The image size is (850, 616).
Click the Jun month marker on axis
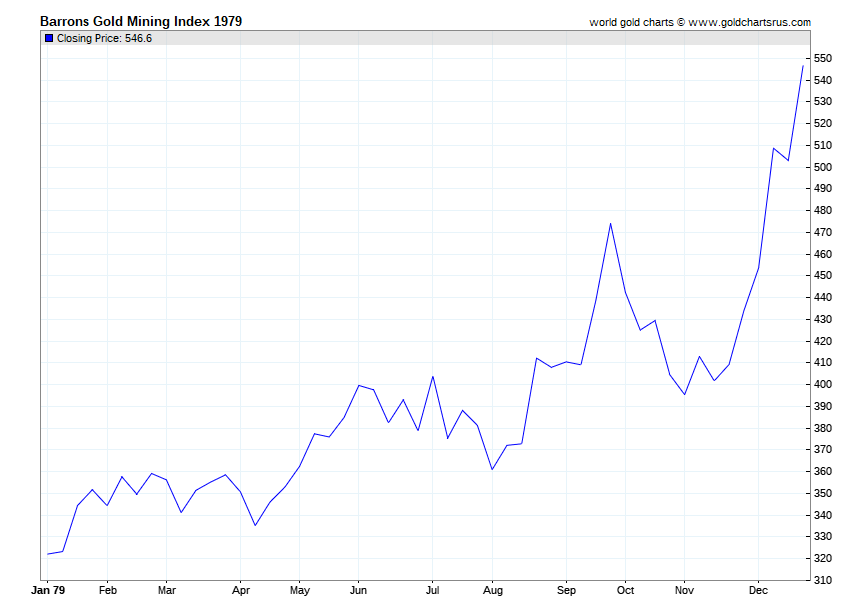coord(358,590)
